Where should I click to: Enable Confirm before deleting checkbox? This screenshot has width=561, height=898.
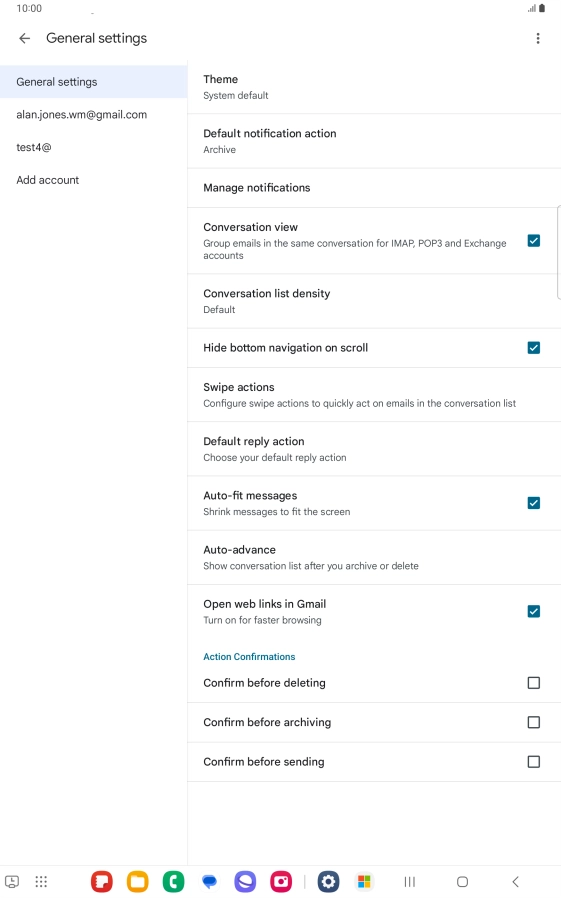coord(534,683)
